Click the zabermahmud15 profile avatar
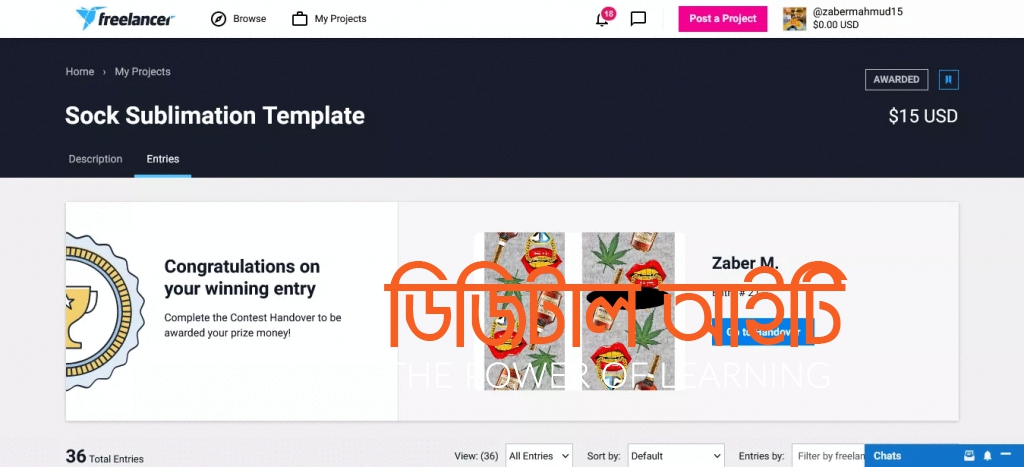Viewport: 1024px width, 467px height. click(794, 18)
